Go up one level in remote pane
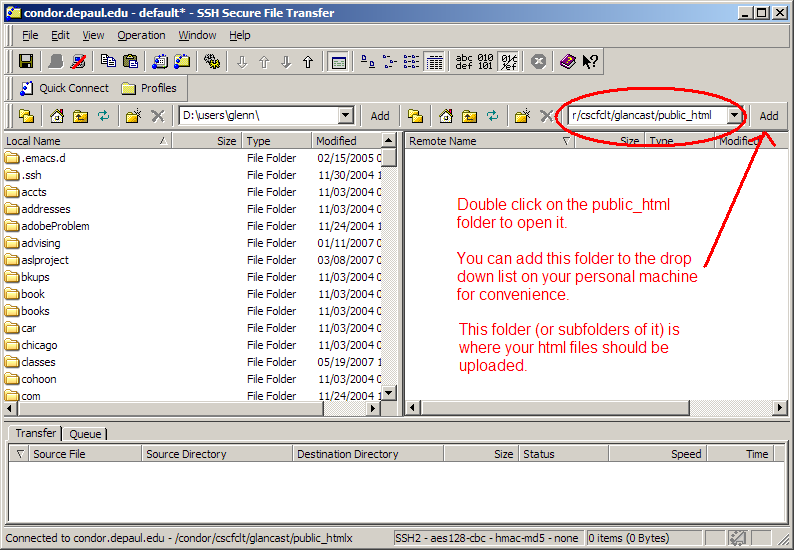The height and width of the screenshot is (550, 794). click(469, 116)
